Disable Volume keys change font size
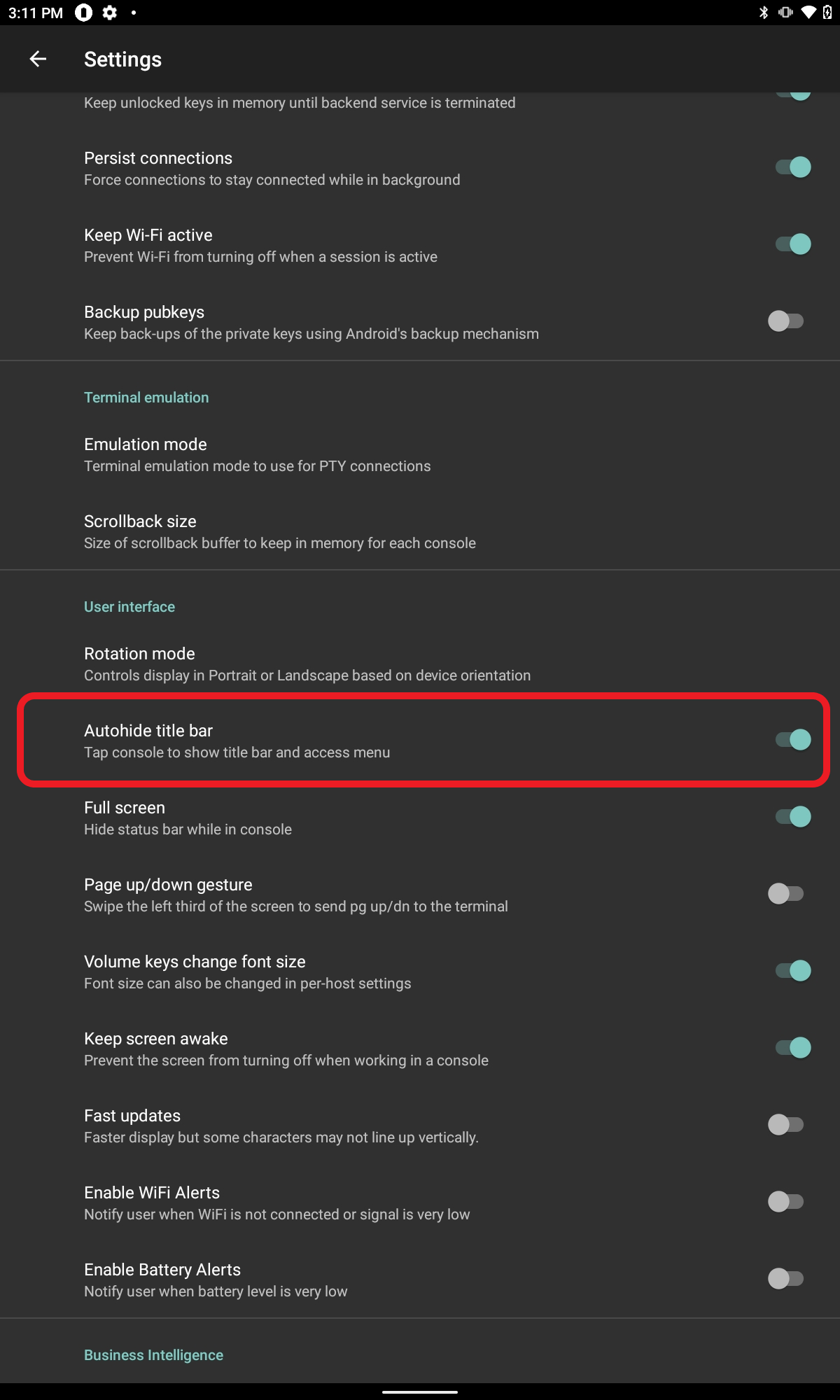Viewport: 840px width, 1400px height. click(x=792, y=971)
